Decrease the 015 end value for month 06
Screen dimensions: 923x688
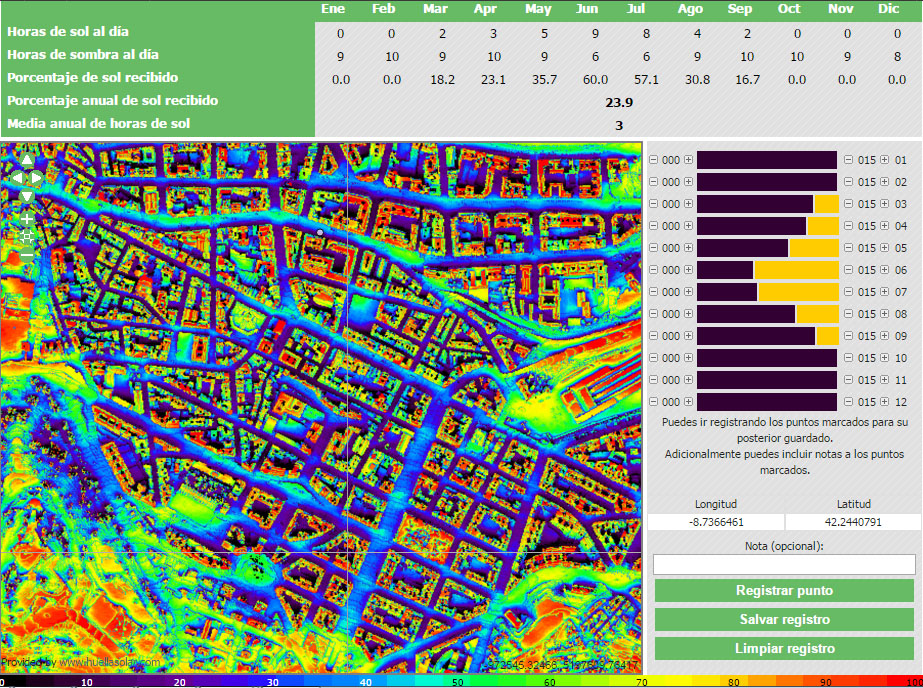click(849, 270)
